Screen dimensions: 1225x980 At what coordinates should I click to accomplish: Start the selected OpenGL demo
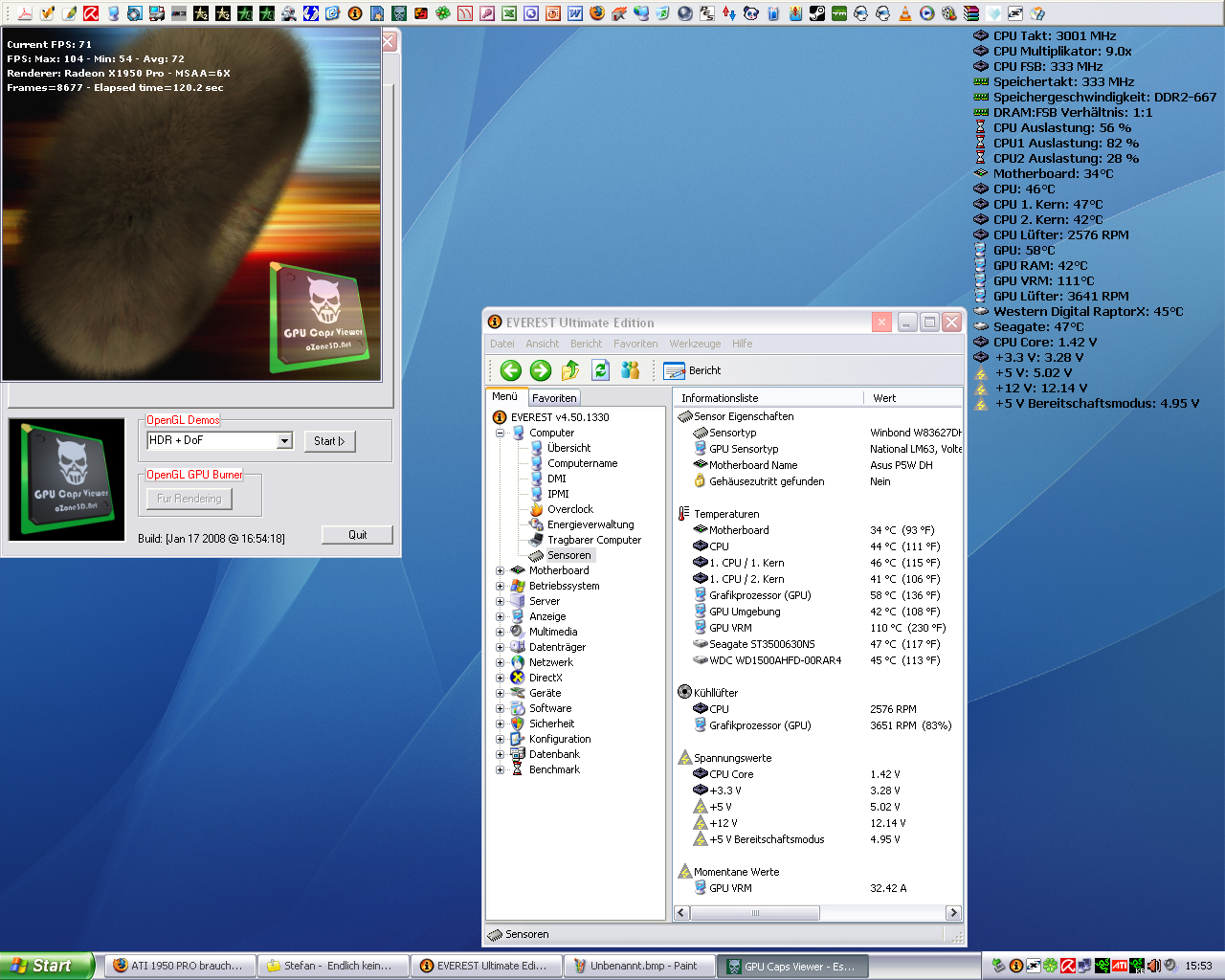pyautogui.click(x=329, y=441)
